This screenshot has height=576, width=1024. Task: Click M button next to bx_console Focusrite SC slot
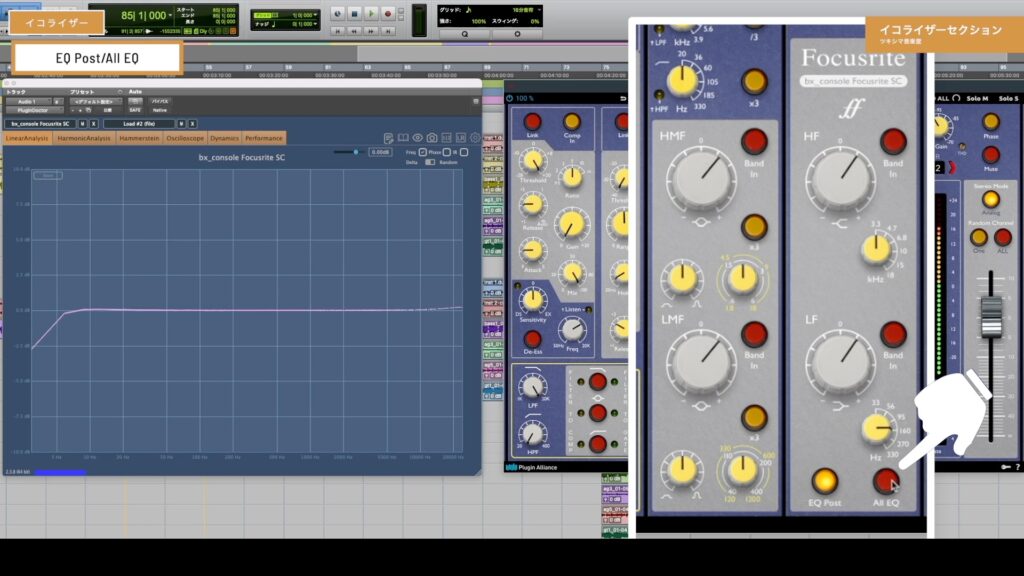[82, 123]
